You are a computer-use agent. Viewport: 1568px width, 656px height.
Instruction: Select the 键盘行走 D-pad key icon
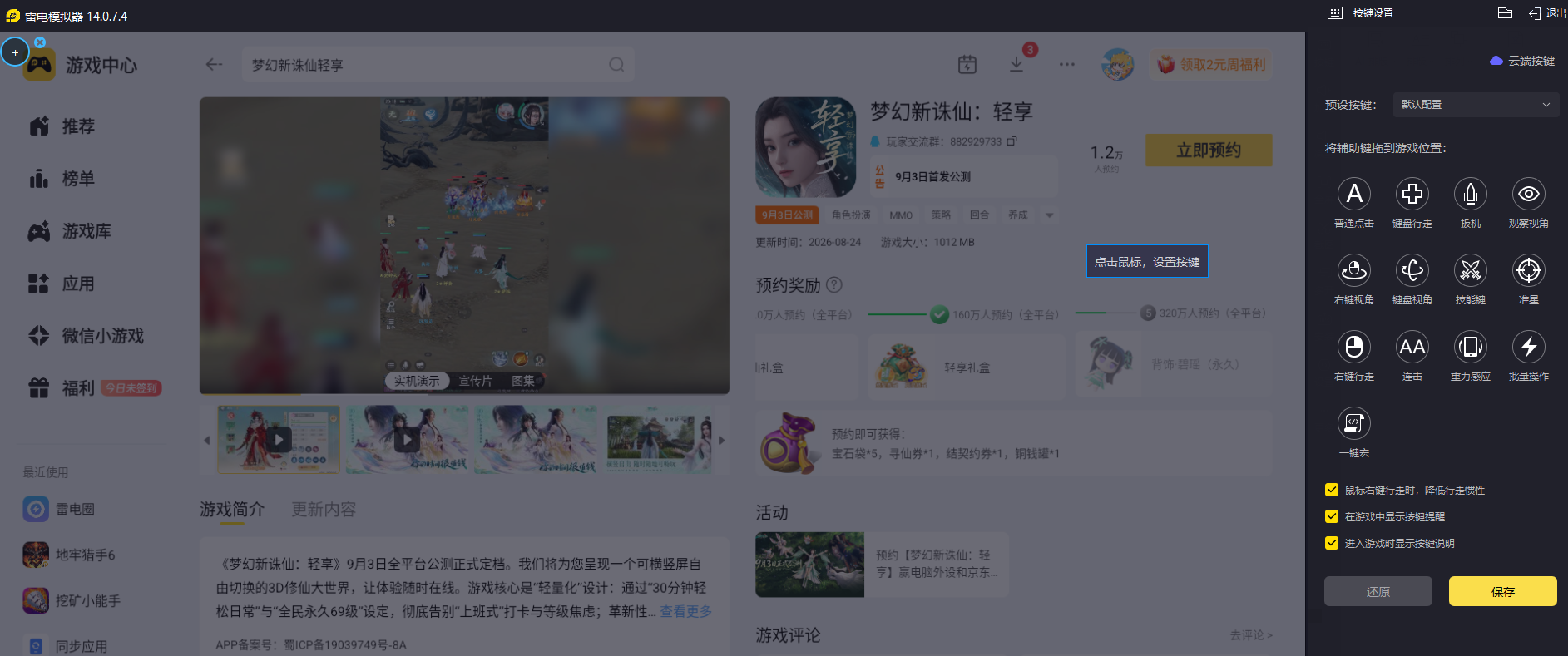click(x=1412, y=194)
